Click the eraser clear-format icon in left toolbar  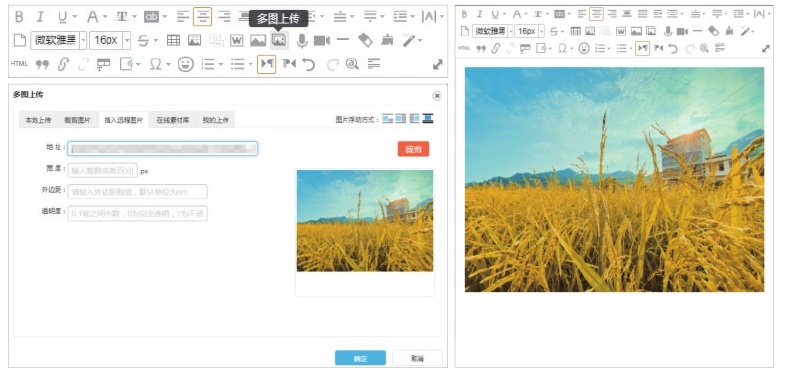pos(365,40)
